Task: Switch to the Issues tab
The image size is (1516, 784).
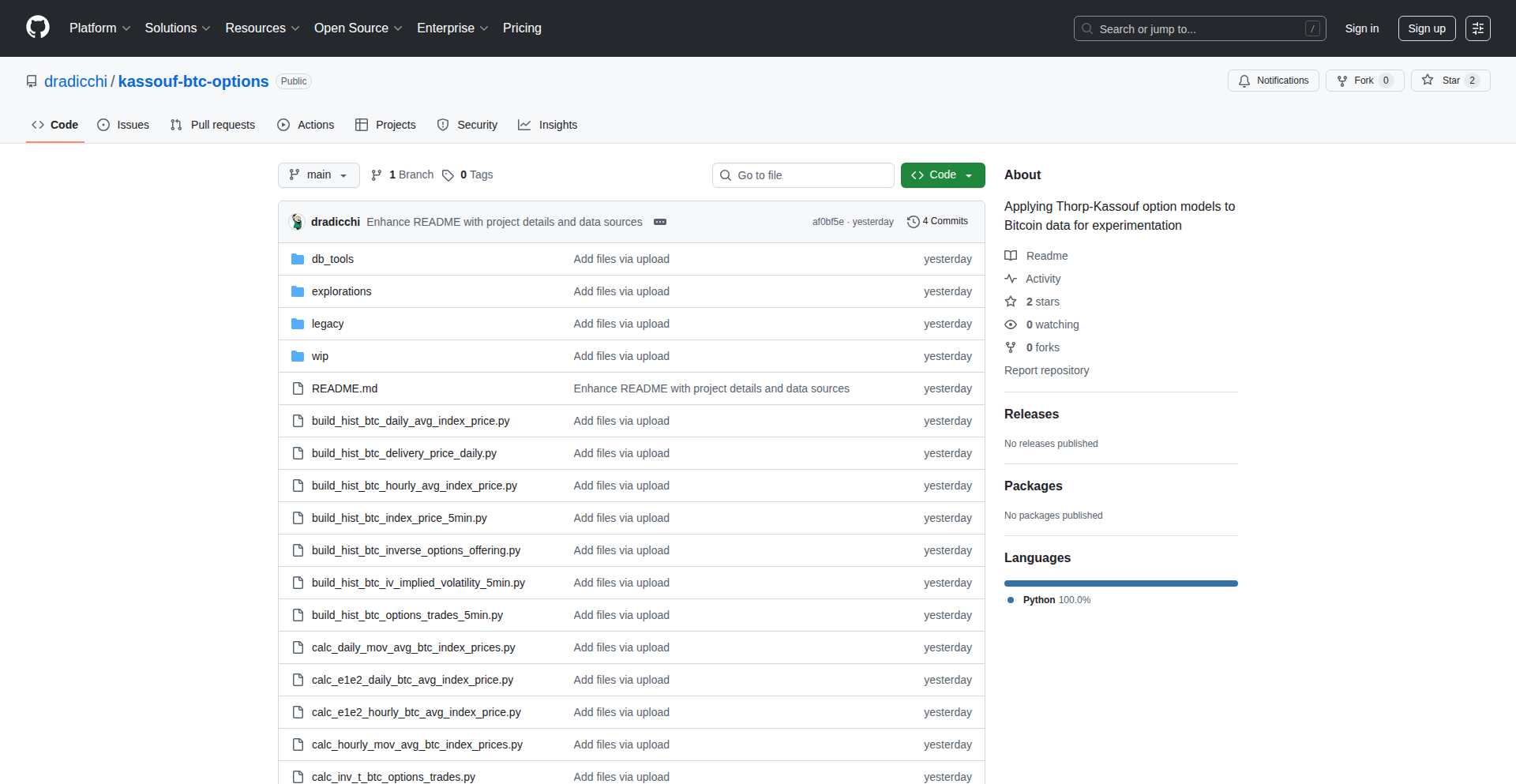Action: point(123,125)
